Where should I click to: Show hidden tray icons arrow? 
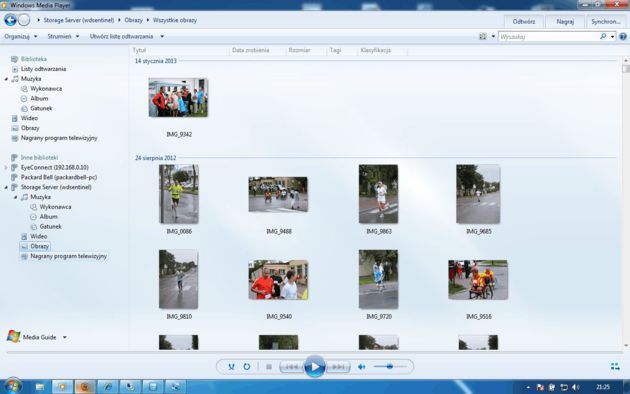click(528, 387)
